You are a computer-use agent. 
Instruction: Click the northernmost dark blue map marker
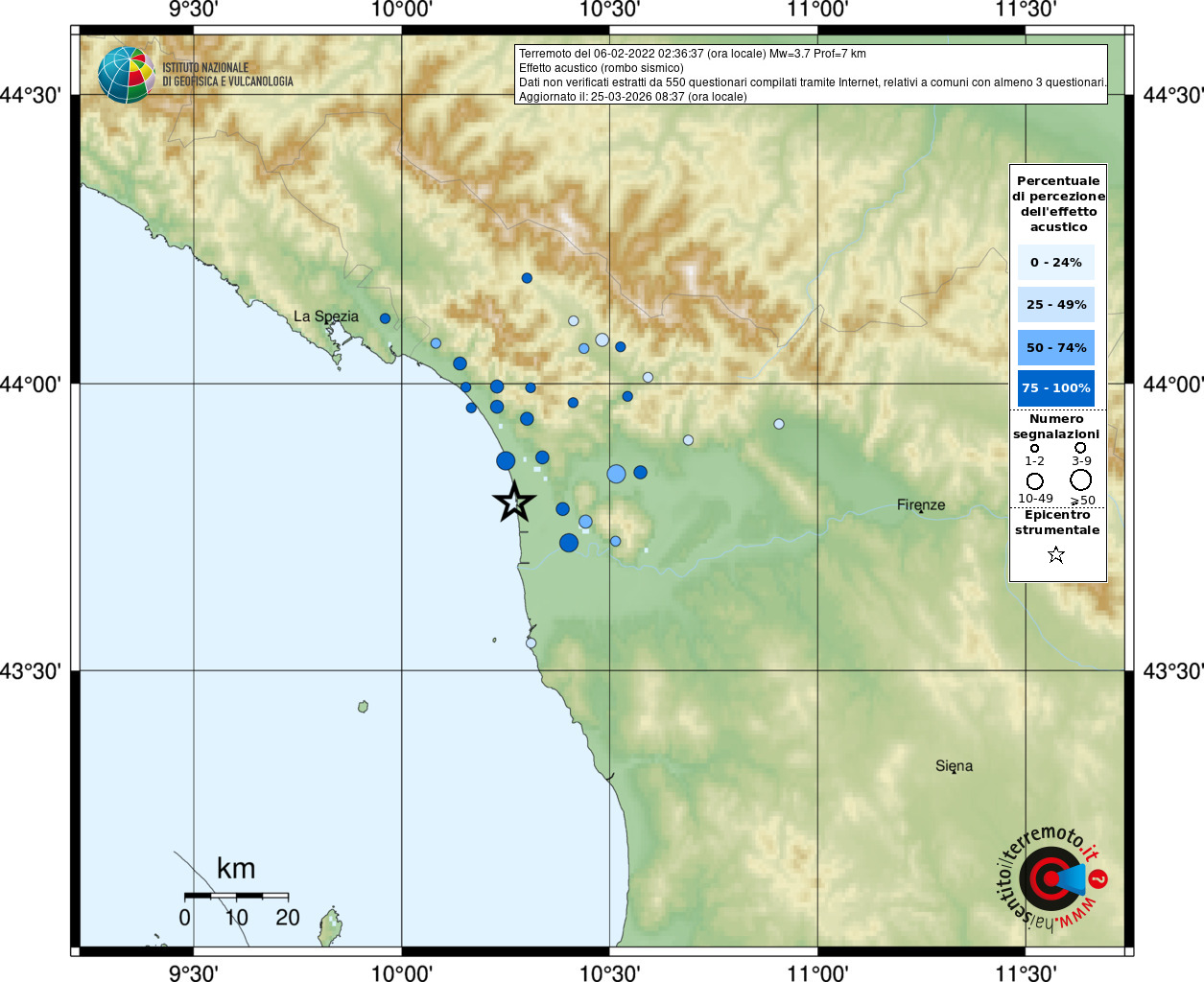[x=527, y=278]
